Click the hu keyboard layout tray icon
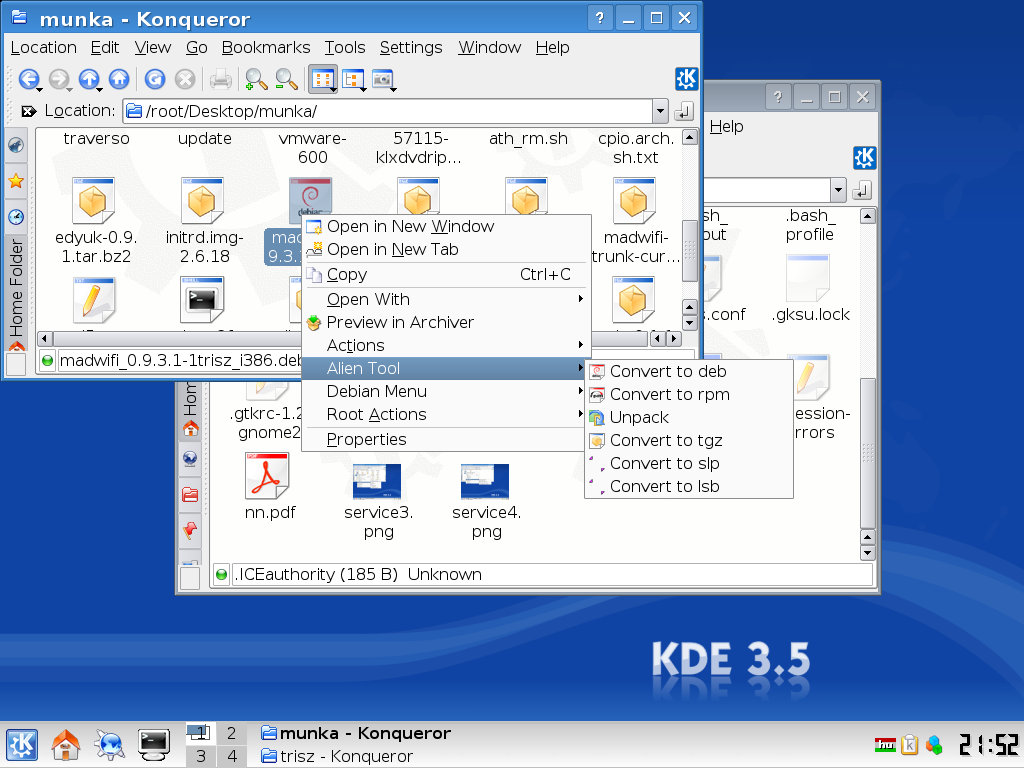The height and width of the screenshot is (768, 1024). pyautogui.click(x=885, y=744)
